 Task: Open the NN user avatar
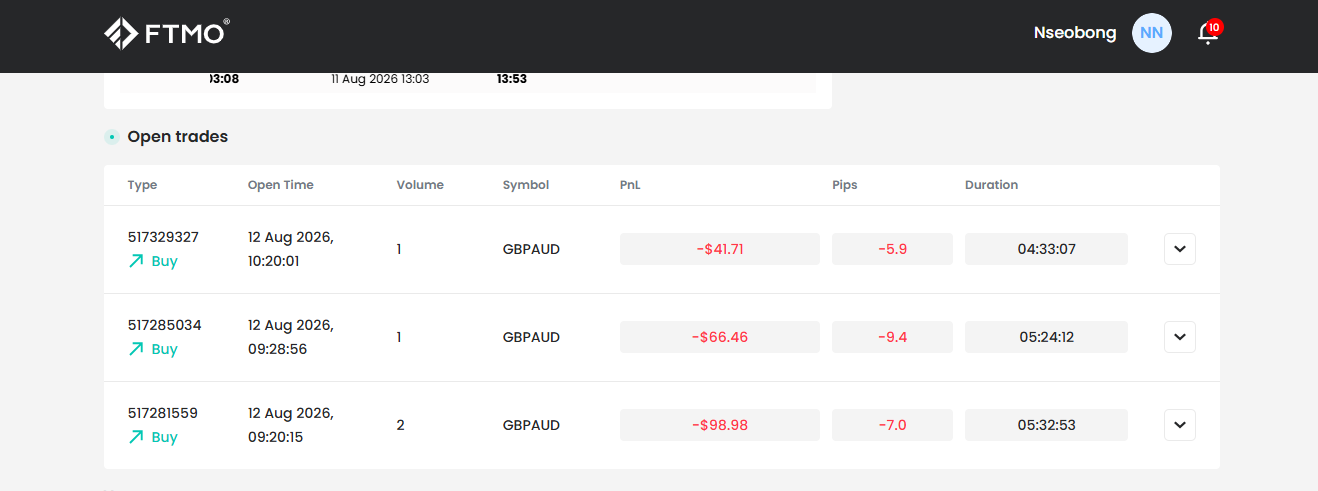(x=1151, y=33)
